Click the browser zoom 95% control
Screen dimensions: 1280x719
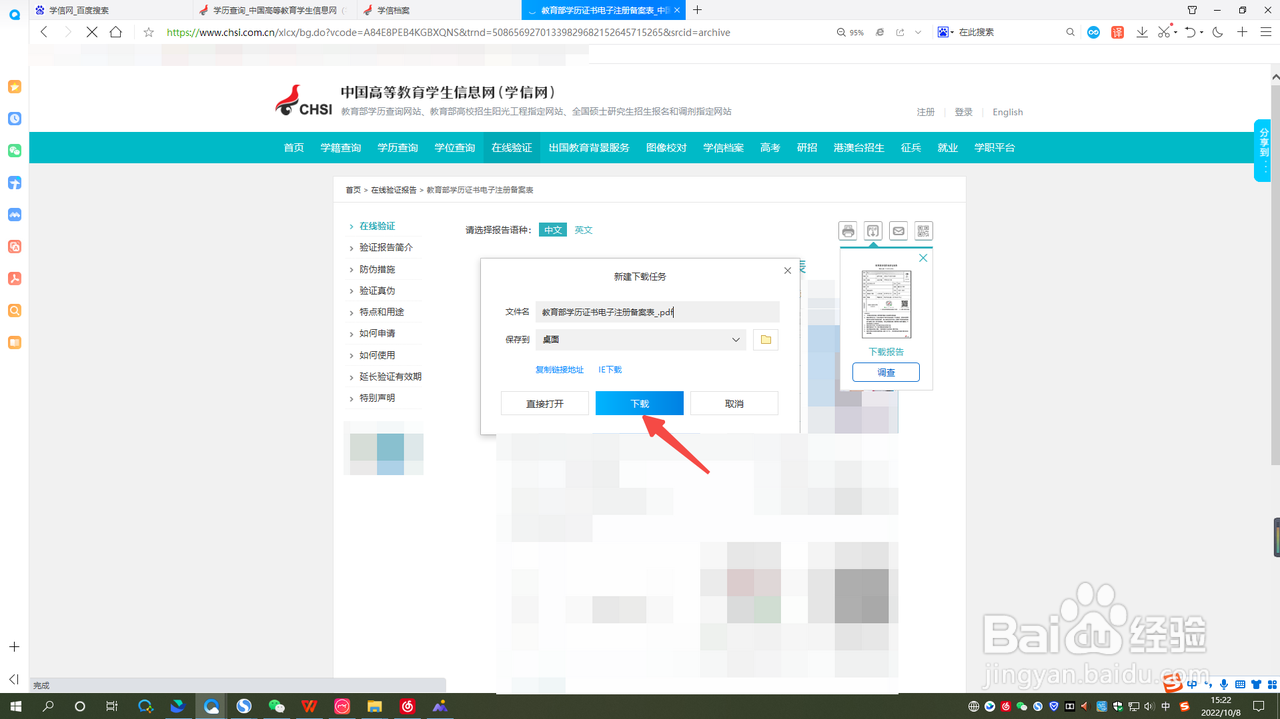click(850, 32)
